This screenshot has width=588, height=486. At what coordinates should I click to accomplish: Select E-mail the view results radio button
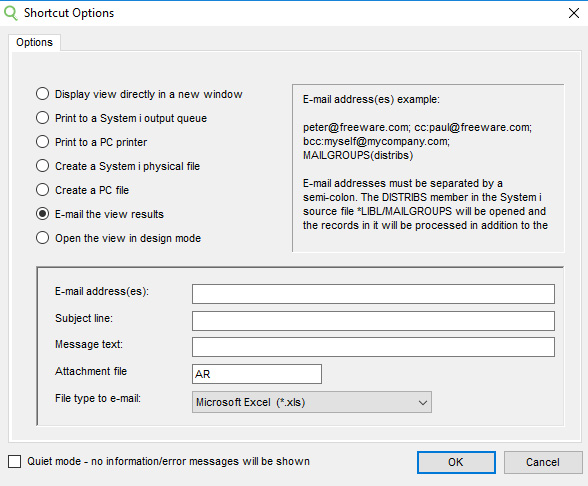coord(42,214)
